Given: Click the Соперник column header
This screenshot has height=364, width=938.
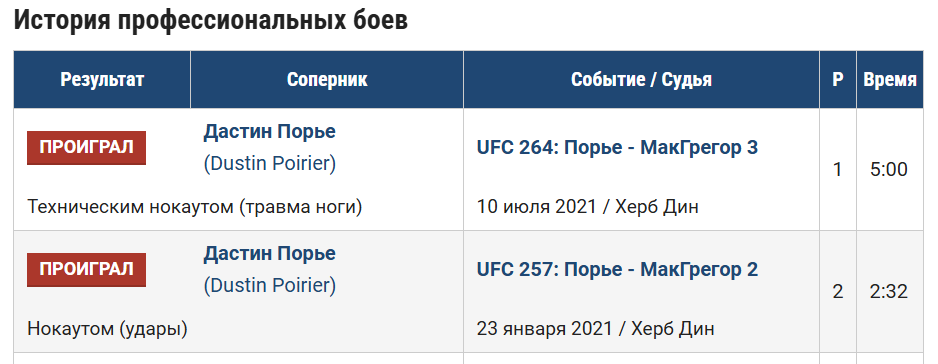Looking at the screenshot, I should pos(327,80).
